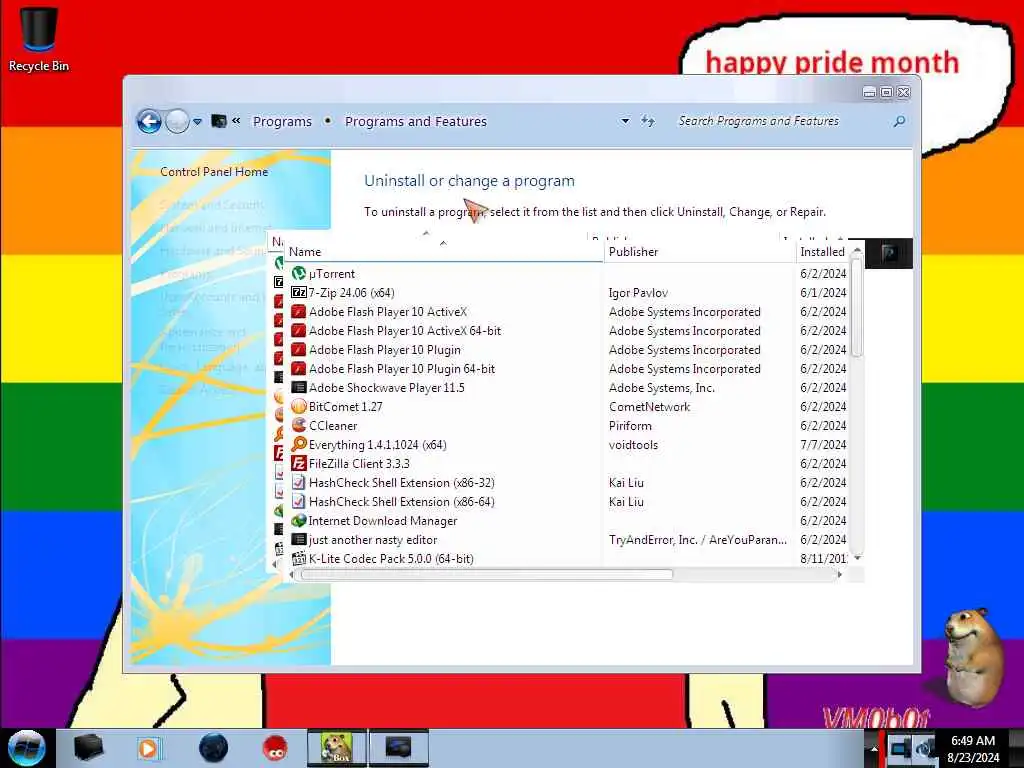
Task: Select HashCheck Shell Extension (x86-32) icon
Action: click(x=299, y=483)
